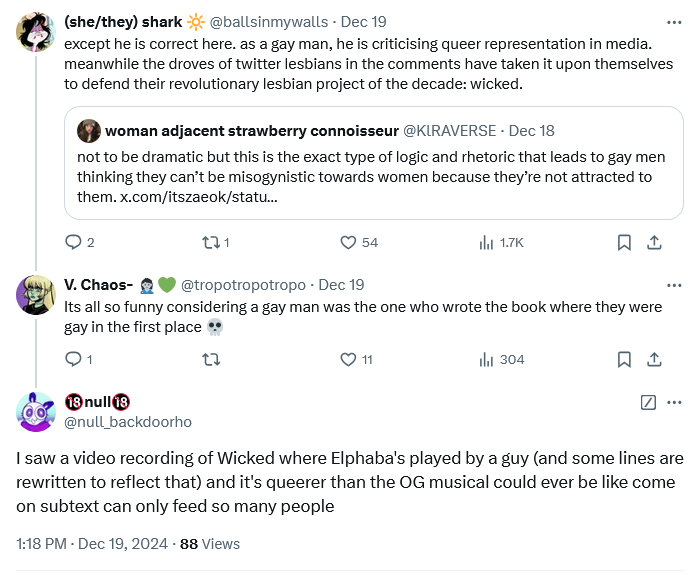The height and width of the screenshot is (578, 700).
Task: Reply to shark's tweet
Action: pyautogui.click(x=73, y=242)
